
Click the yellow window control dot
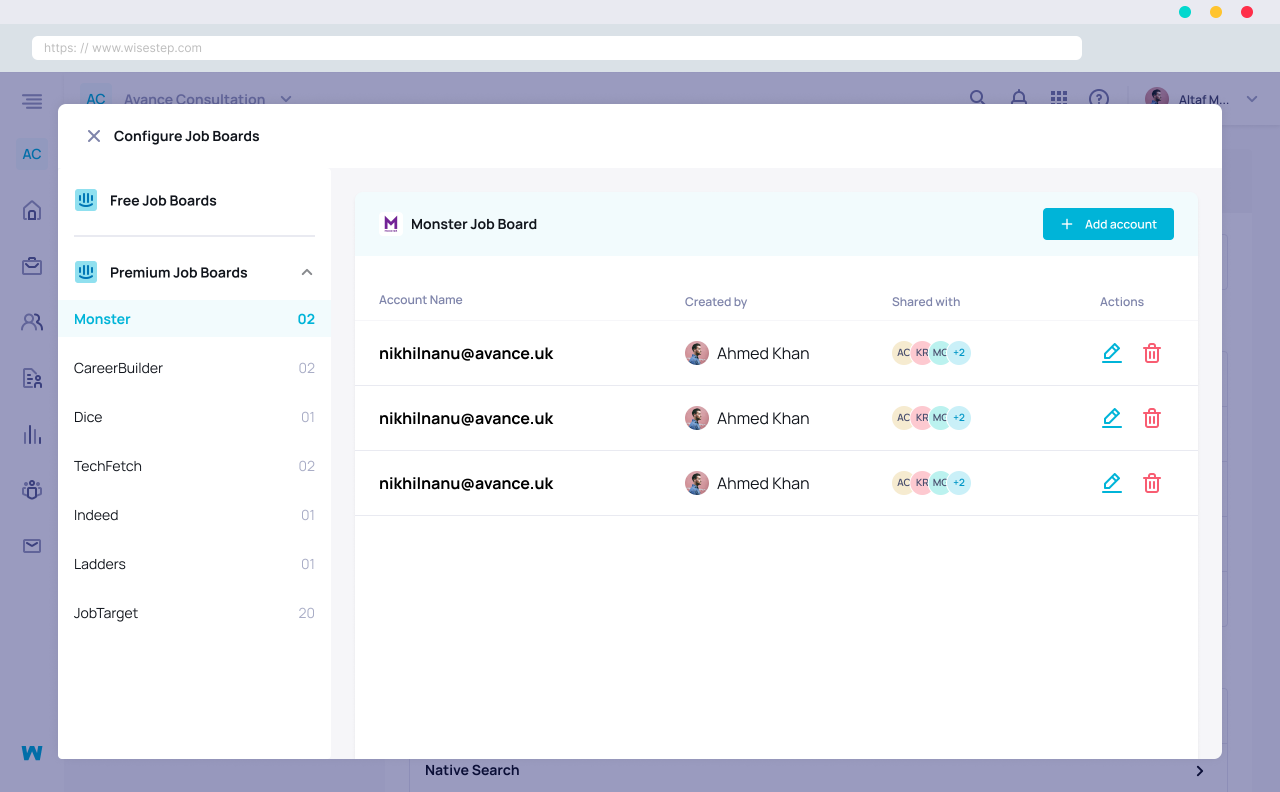tap(1216, 12)
